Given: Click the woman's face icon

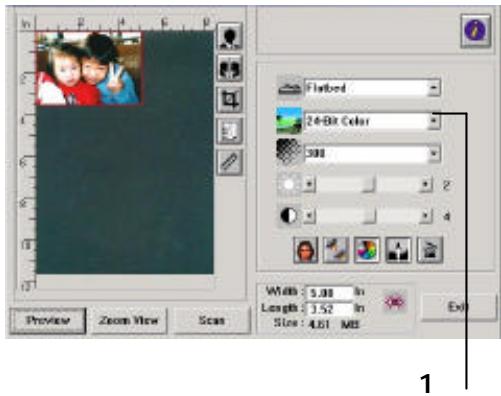Looking at the screenshot, I should (x=306, y=250).
